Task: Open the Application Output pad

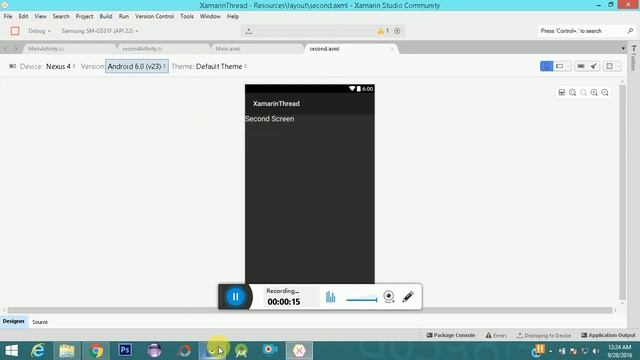Action: tap(608, 335)
